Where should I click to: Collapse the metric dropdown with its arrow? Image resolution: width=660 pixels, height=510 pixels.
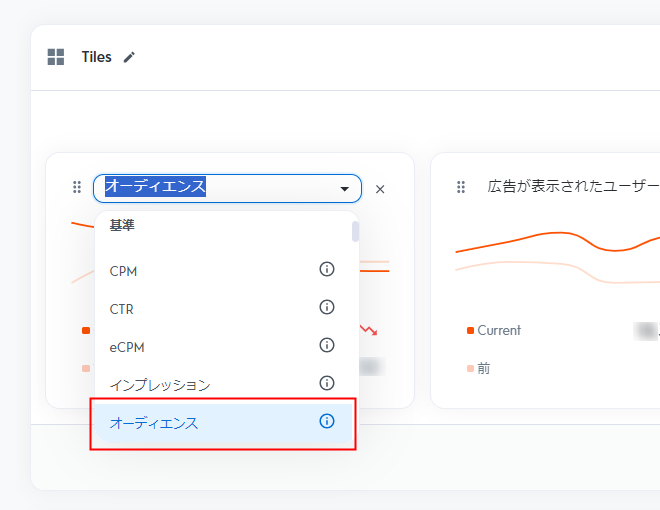[344, 189]
